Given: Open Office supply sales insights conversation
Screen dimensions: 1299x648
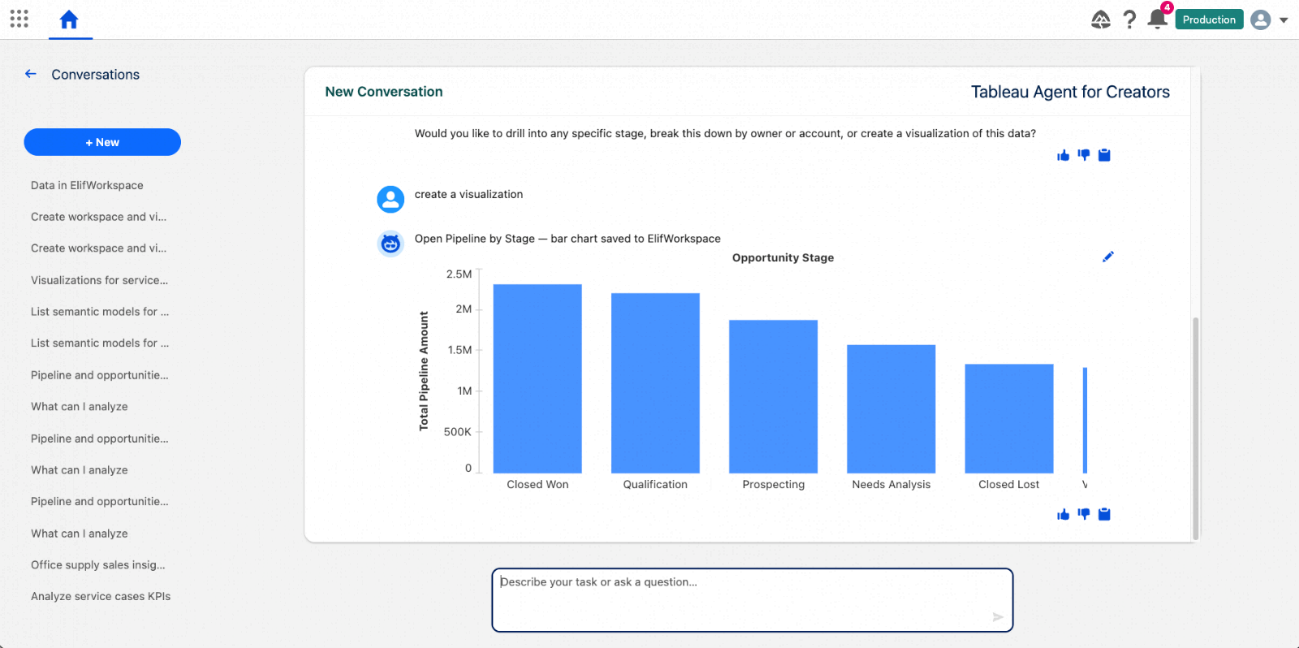Looking at the screenshot, I should 98,565.
